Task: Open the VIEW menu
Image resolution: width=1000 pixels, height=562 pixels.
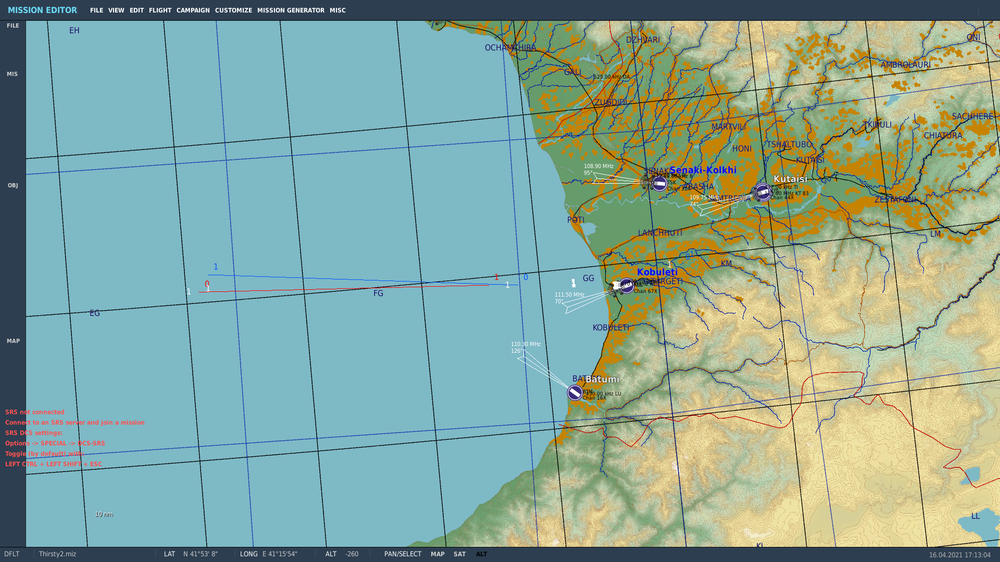Action: (x=116, y=10)
